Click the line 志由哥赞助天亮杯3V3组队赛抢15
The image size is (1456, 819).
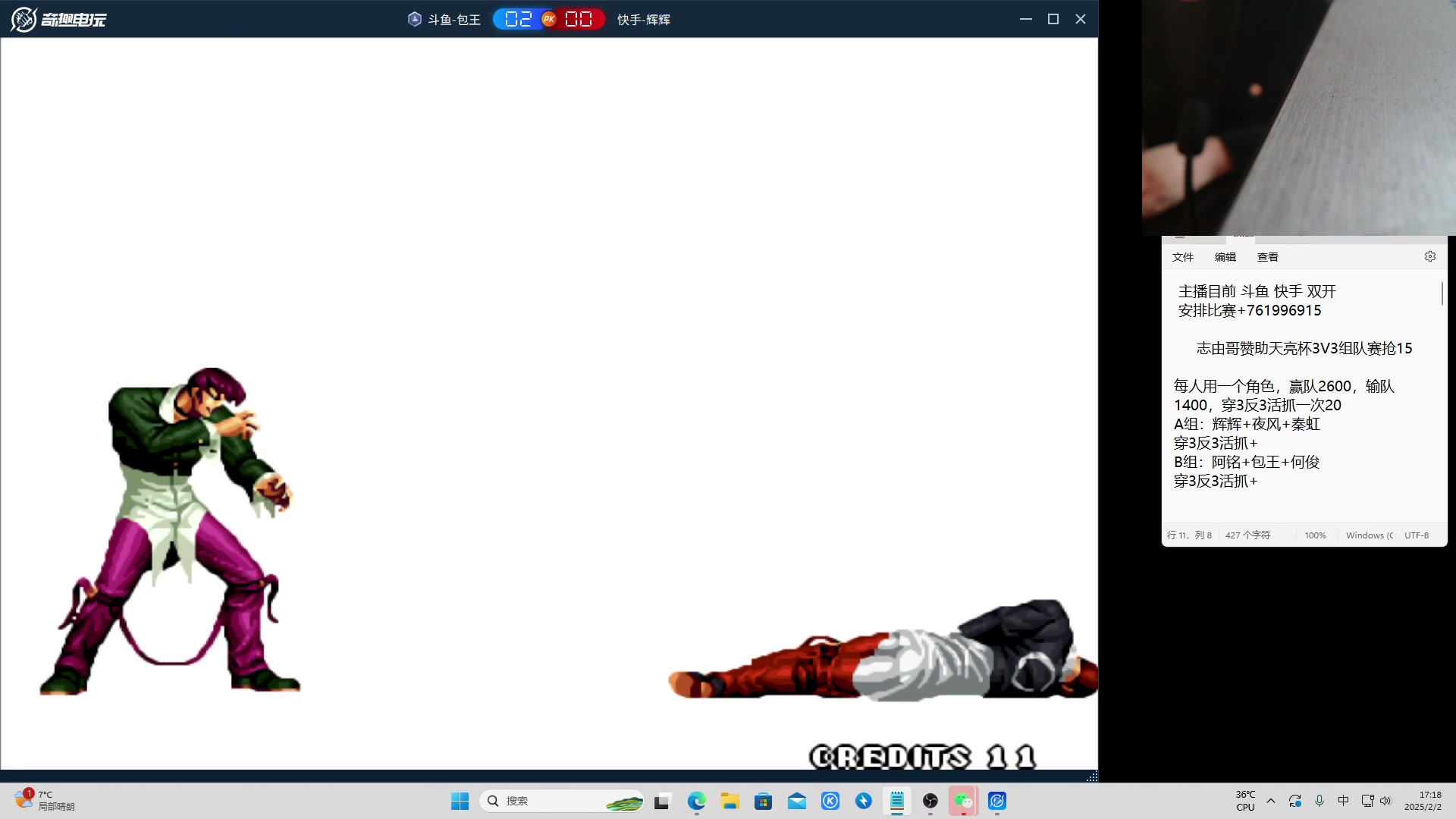point(1304,348)
